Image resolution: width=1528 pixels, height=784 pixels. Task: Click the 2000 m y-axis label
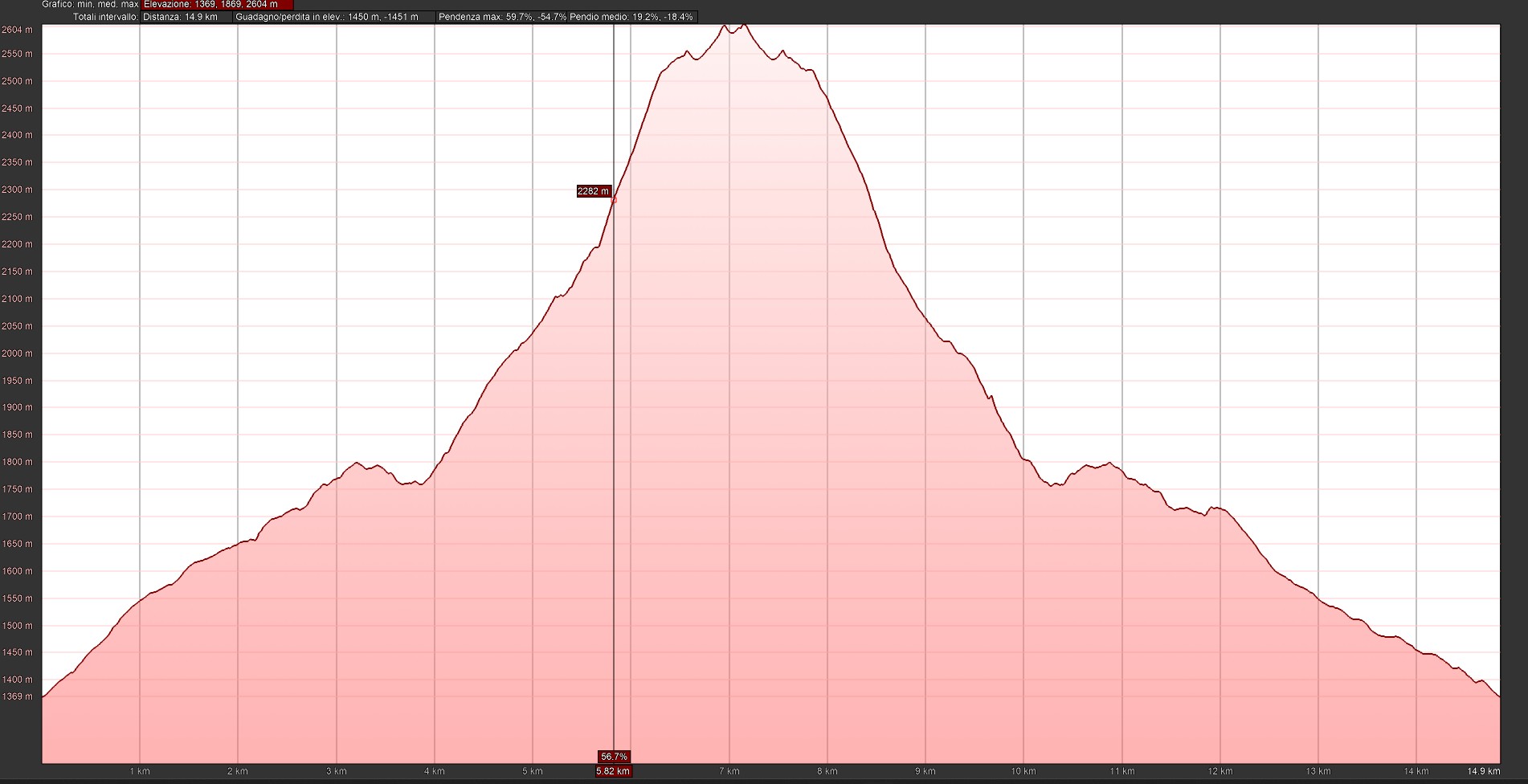17,353
